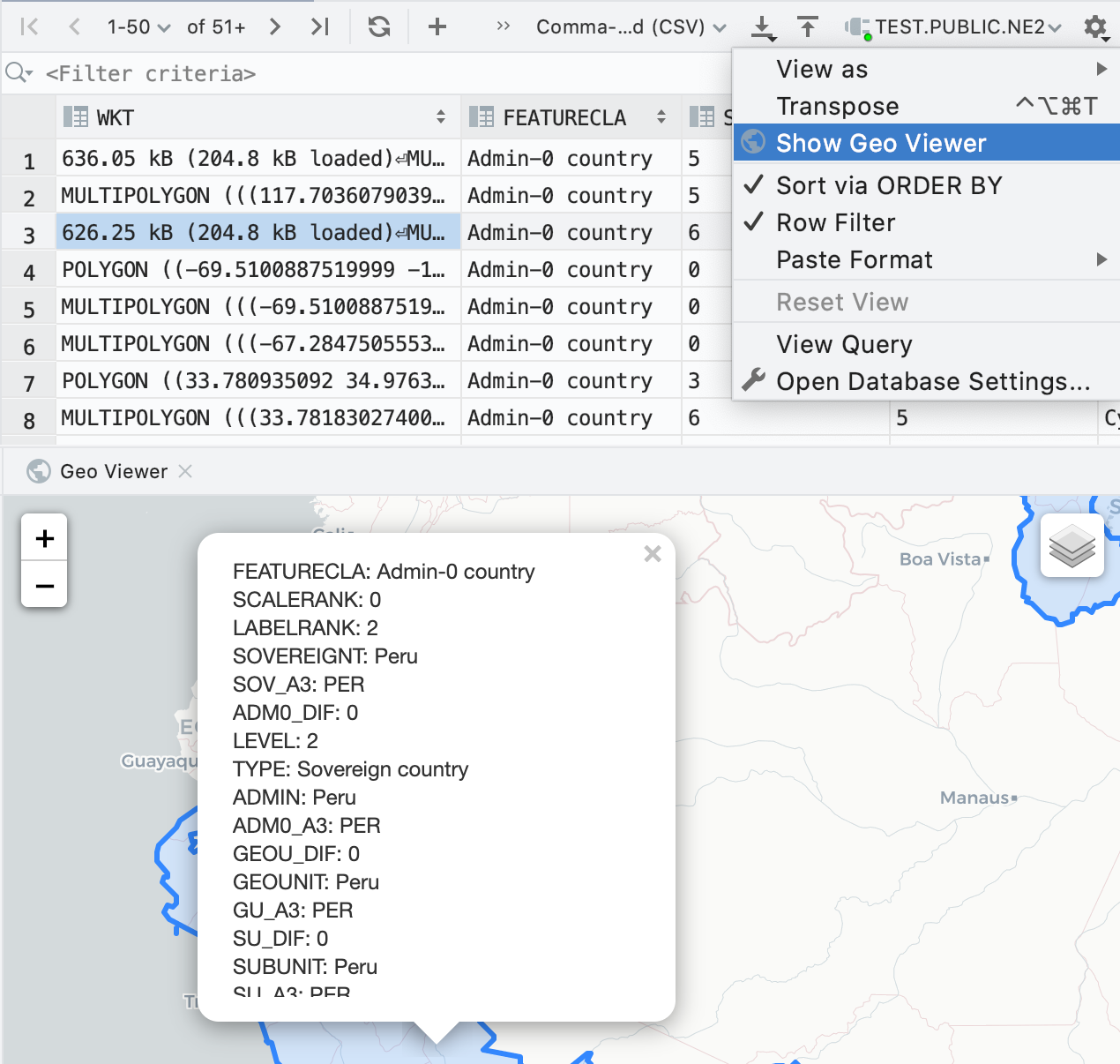The image size is (1120, 1064).
Task: Select row number 8 header
Action: tap(29, 420)
